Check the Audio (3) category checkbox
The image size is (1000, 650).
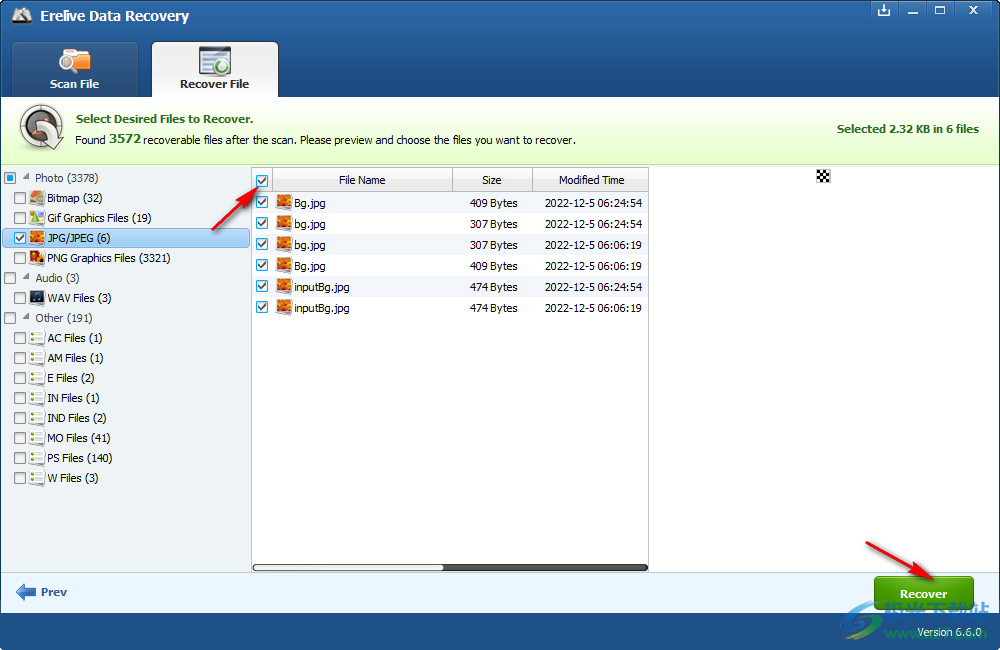10,278
